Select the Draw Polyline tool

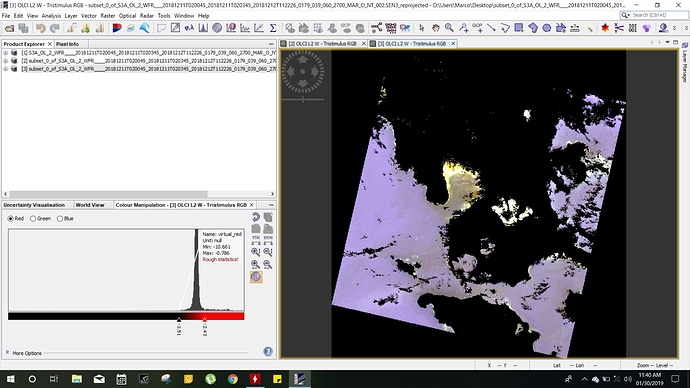click(505, 28)
